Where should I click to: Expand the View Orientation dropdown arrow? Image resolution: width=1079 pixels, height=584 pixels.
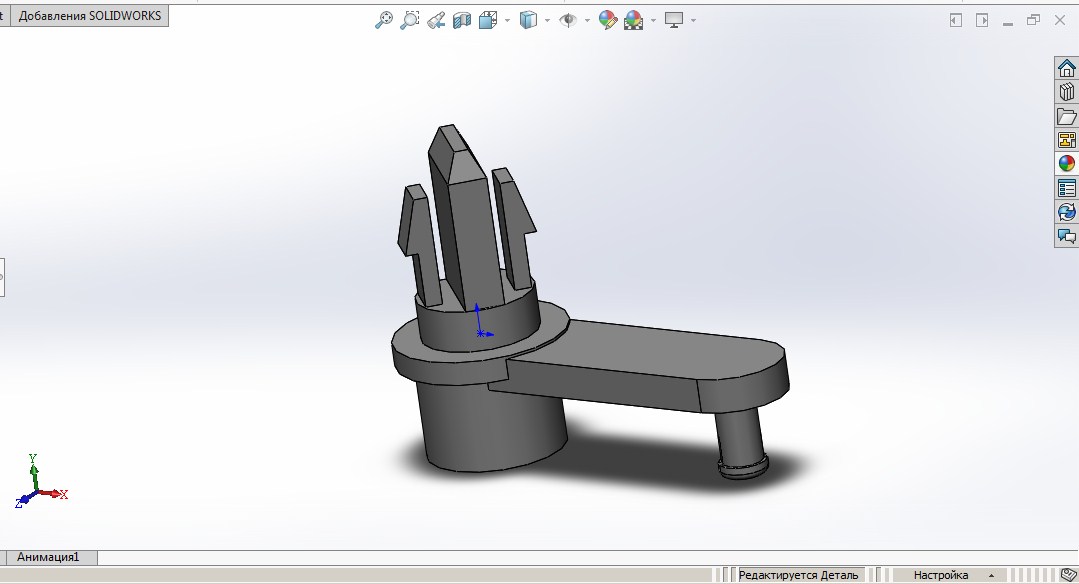tap(507, 21)
